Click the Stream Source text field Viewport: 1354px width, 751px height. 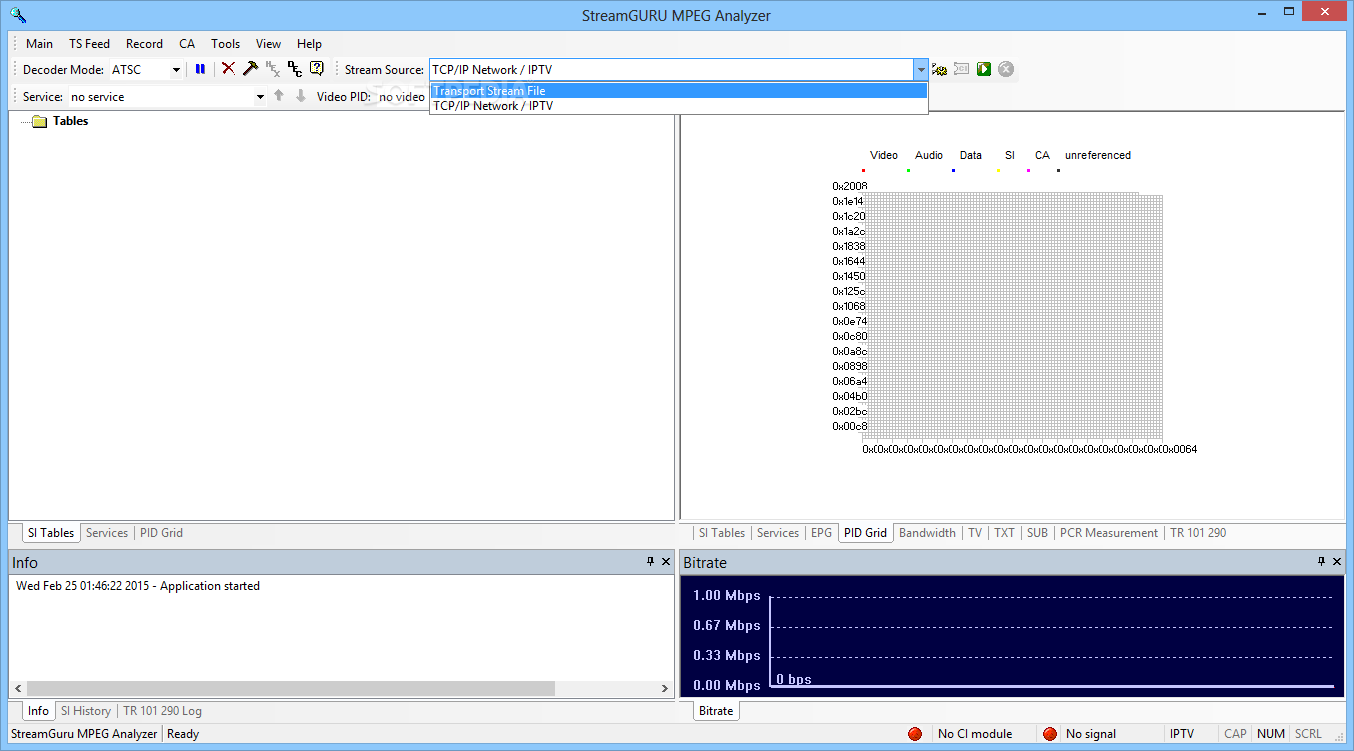point(670,70)
